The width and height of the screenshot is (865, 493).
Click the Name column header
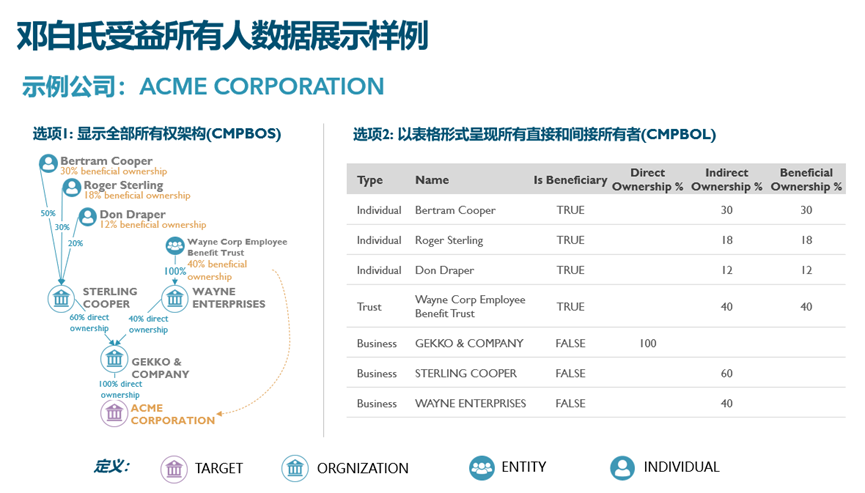(x=432, y=180)
